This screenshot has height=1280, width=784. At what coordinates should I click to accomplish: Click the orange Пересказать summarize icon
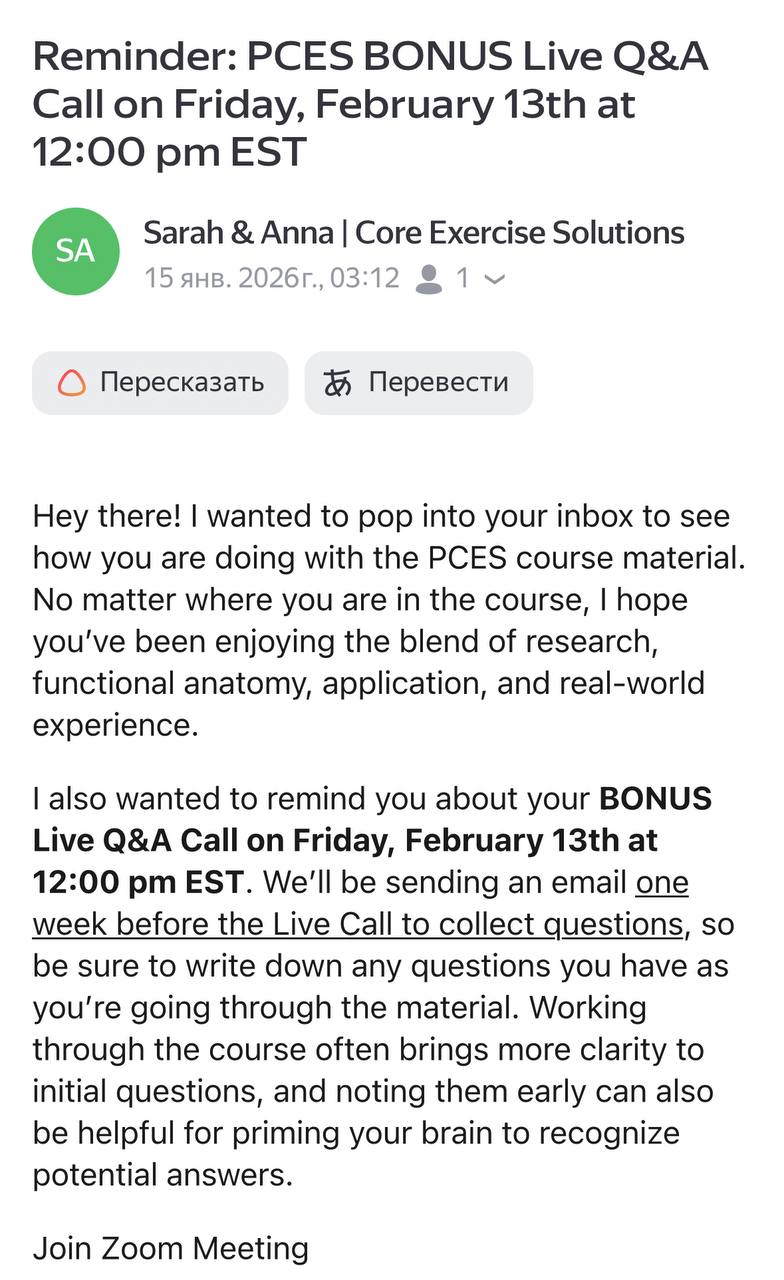click(72, 382)
